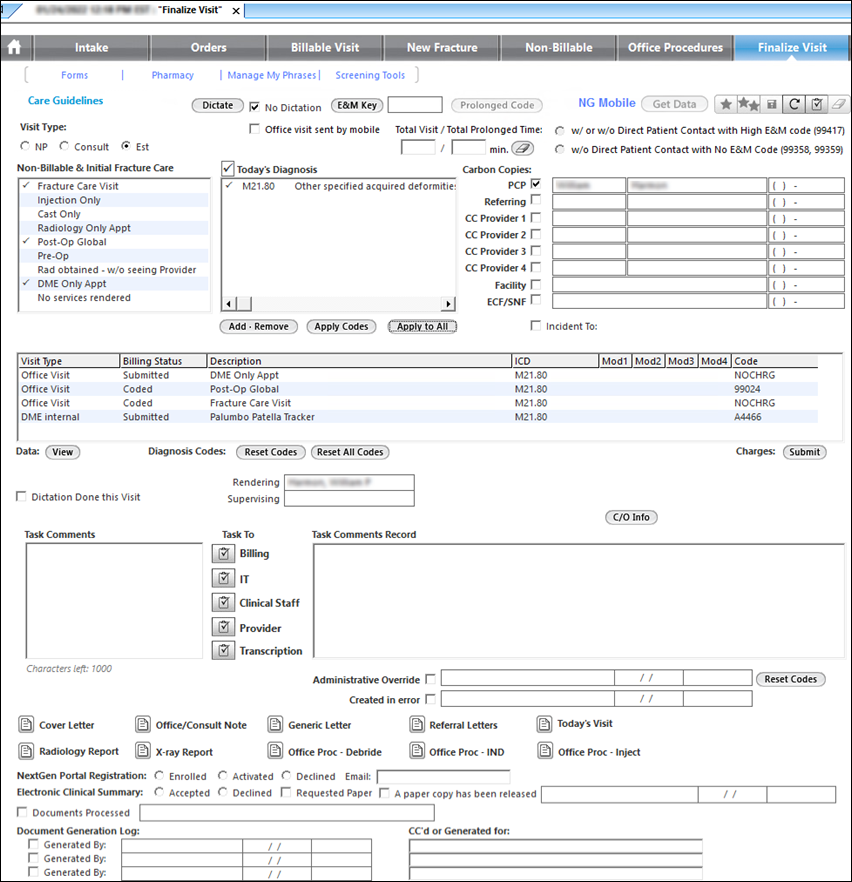Check Office visit sent by mobile
This screenshot has height=882, width=852.
254,129
